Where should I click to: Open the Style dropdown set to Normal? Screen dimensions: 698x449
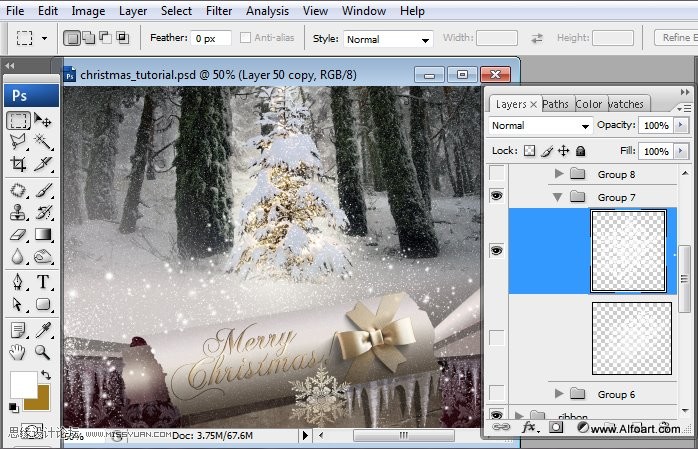coord(388,39)
